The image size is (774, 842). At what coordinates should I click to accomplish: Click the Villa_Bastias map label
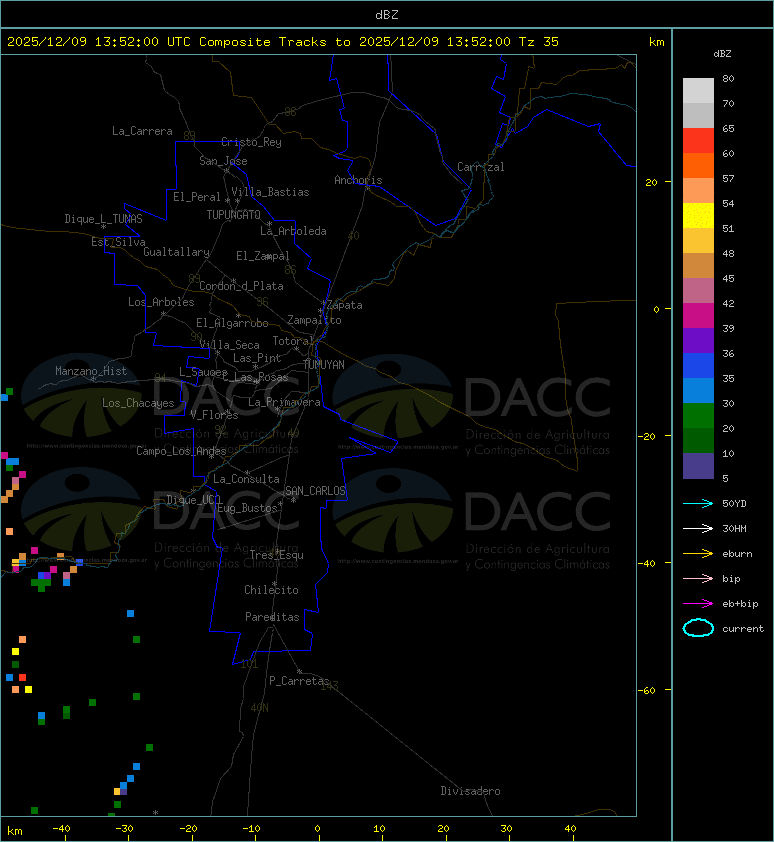(x=270, y=192)
